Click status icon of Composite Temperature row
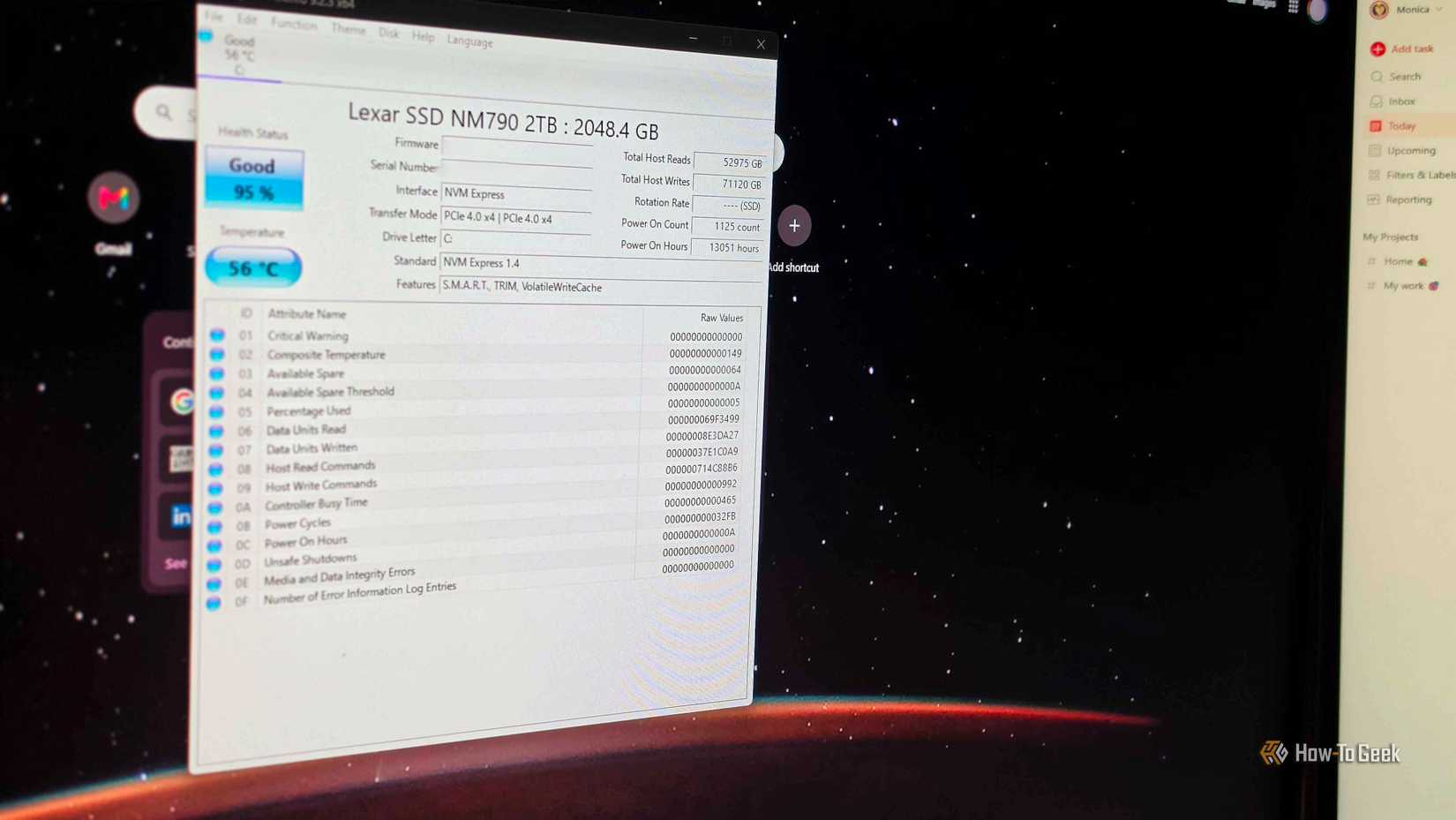This screenshot has width=1456, height=820. [x=217, y=354]
